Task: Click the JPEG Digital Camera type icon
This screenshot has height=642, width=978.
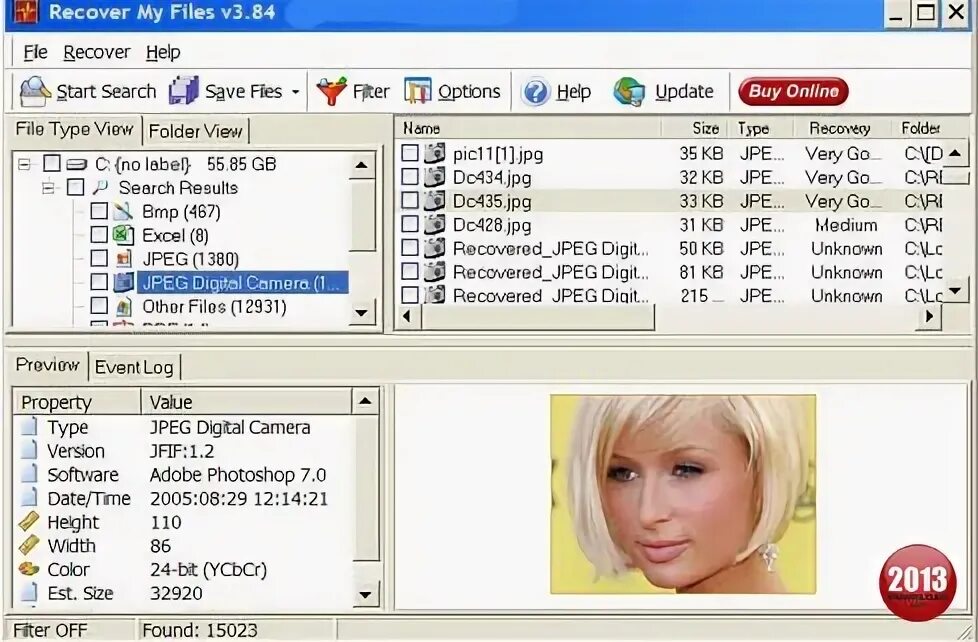Action: 123,283
